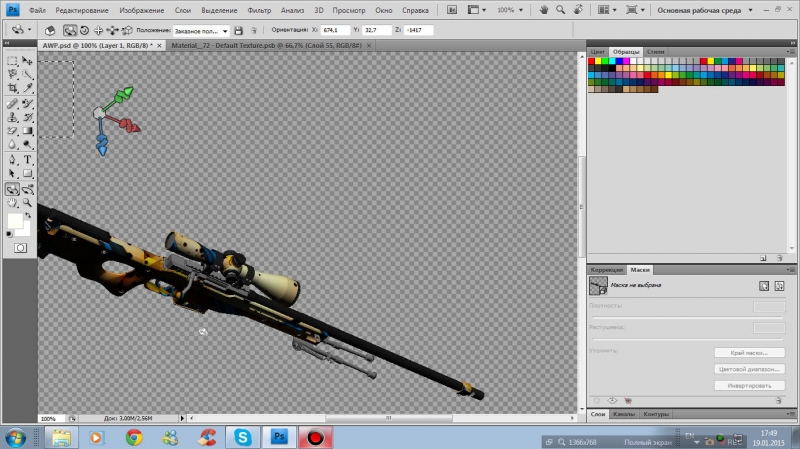Activate 3D object pan option
The width and height of the screenshot is (800, 449).
tap(98, 31)
